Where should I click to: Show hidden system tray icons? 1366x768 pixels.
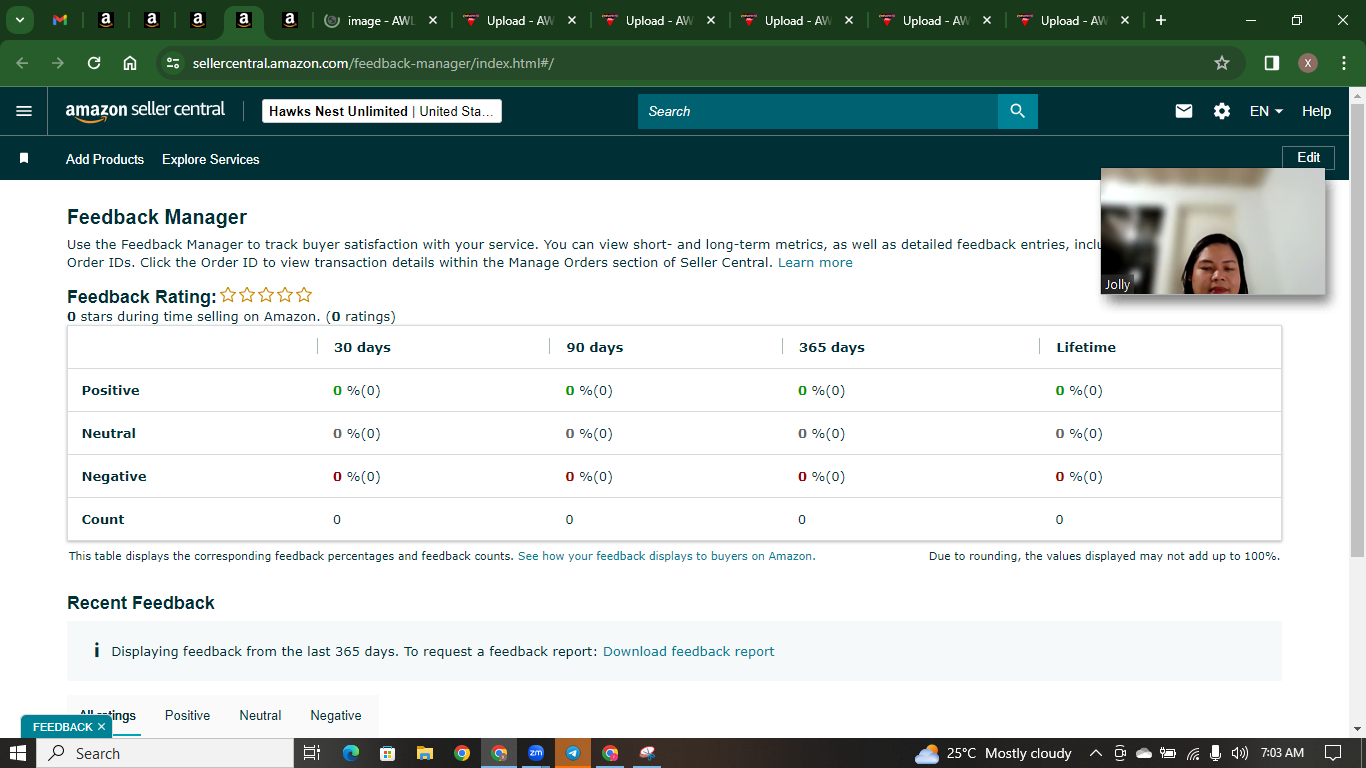tap(1096, 753)
